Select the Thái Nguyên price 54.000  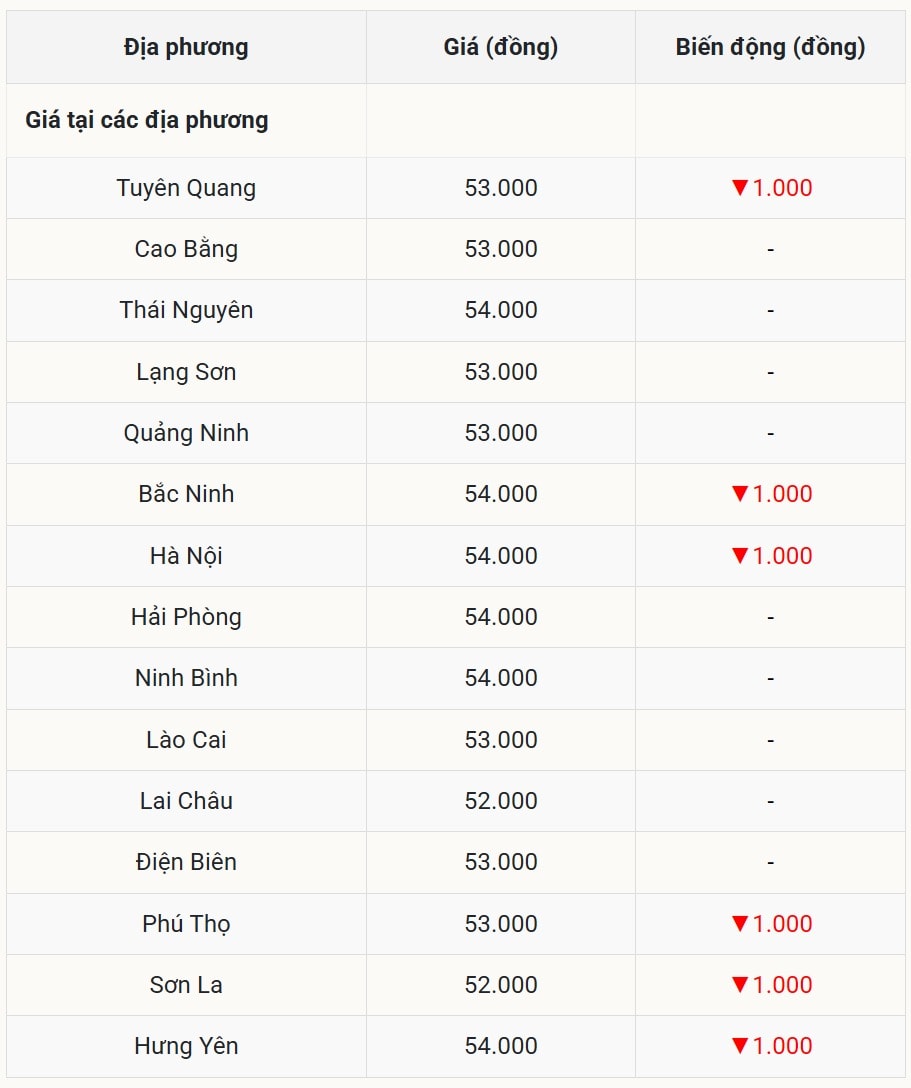[x=500, y=310]
